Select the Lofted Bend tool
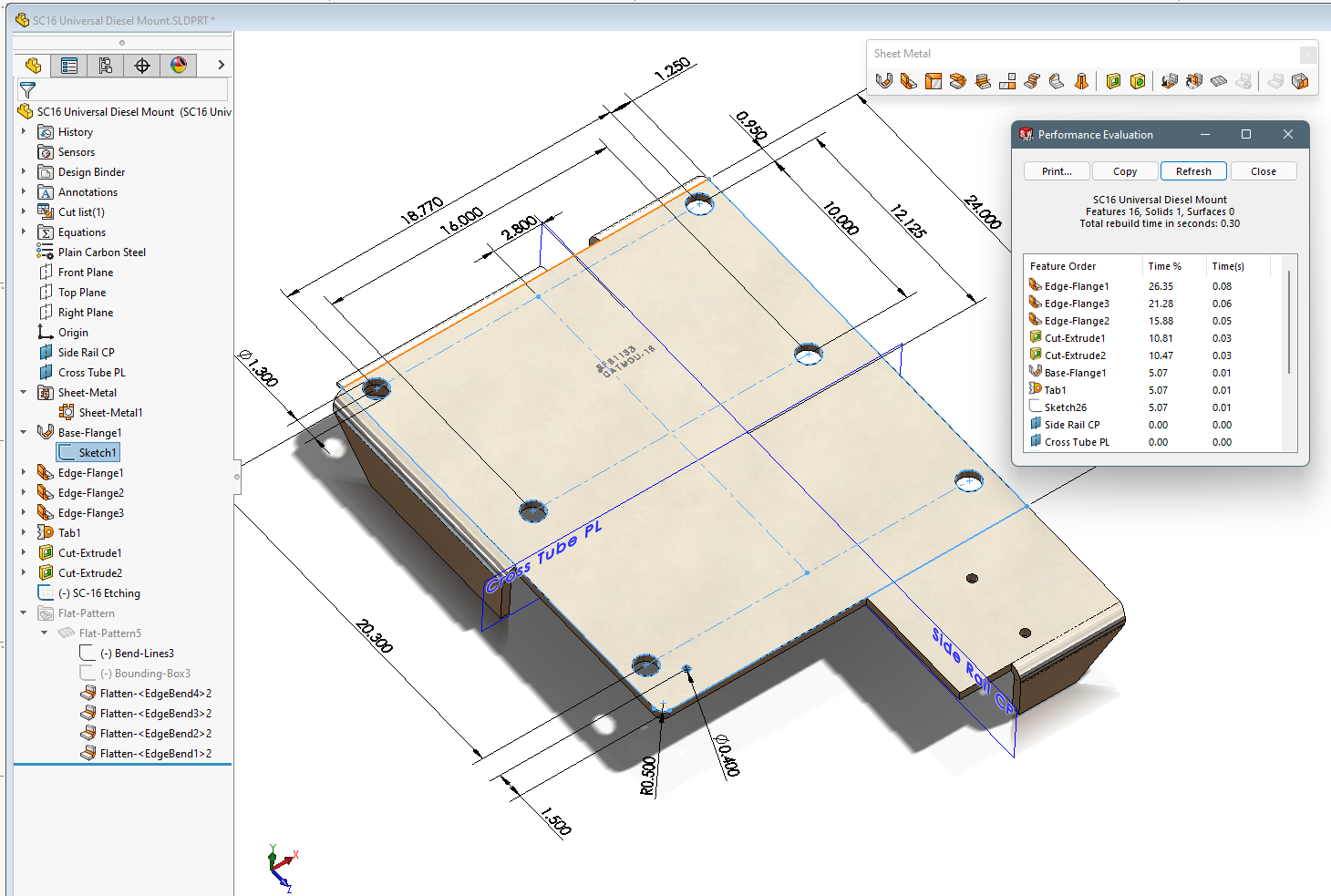This screenshot has width=1331, height=896. click(x=1081, y=81)
